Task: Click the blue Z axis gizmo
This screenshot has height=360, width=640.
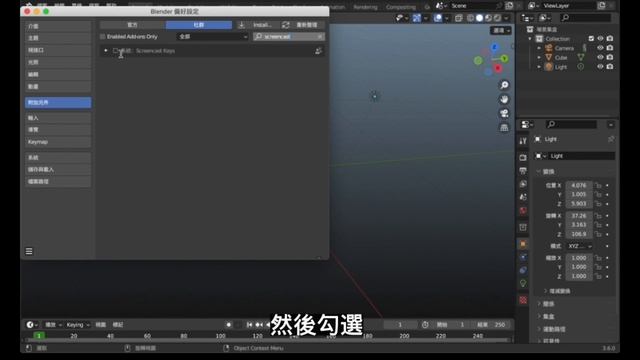Action: click(x=495, y=47)
